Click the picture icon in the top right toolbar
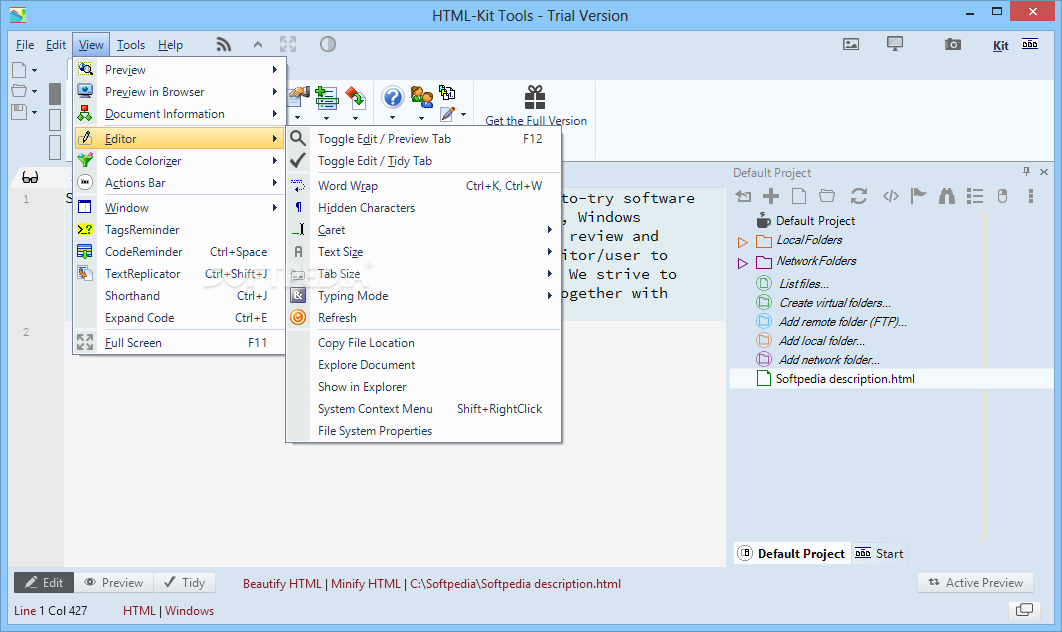 click(851, 45)
